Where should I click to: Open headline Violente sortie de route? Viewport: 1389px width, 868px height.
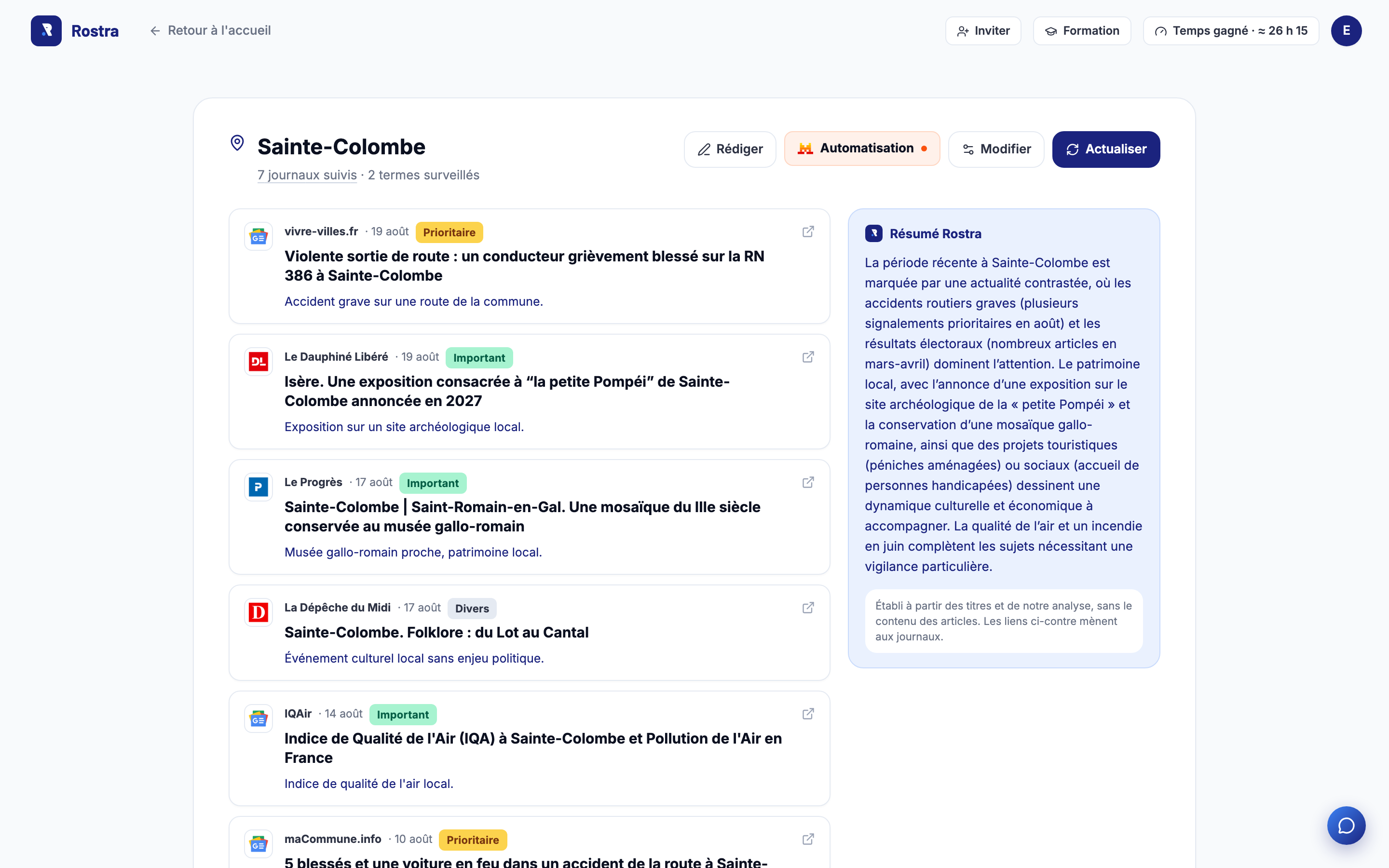pos(524,266)
